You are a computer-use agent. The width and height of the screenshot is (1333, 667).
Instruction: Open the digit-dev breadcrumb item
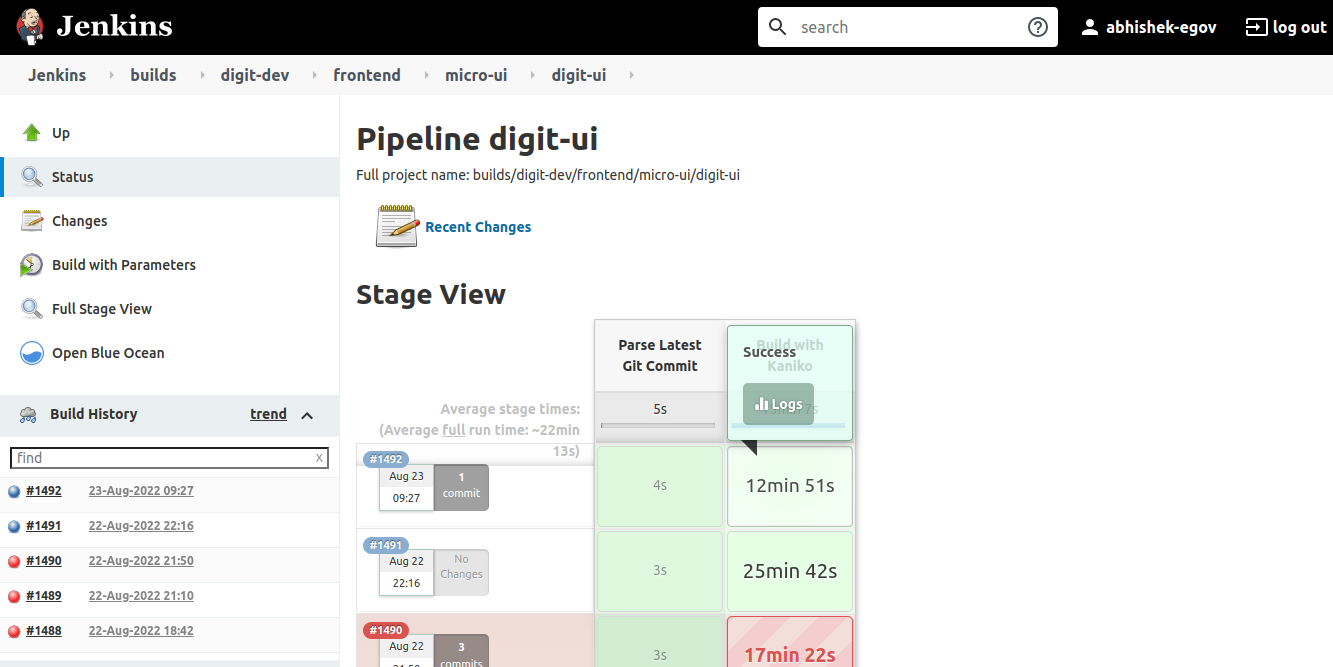pos(255,75)
